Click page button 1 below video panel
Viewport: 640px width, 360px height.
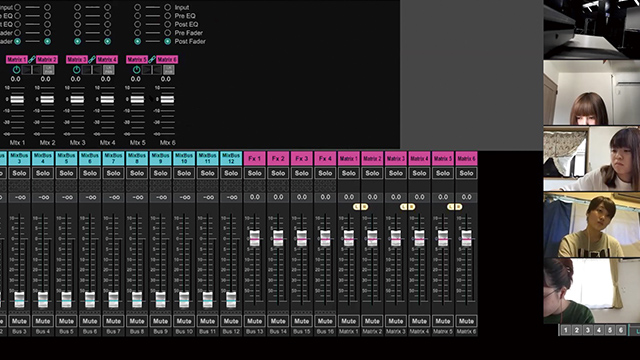pos(566,330)
